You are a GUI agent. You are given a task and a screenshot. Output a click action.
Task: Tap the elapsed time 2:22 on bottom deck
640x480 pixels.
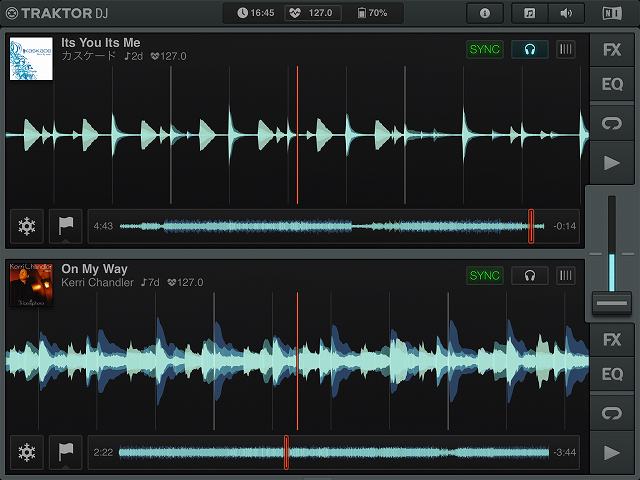point(103,452)
